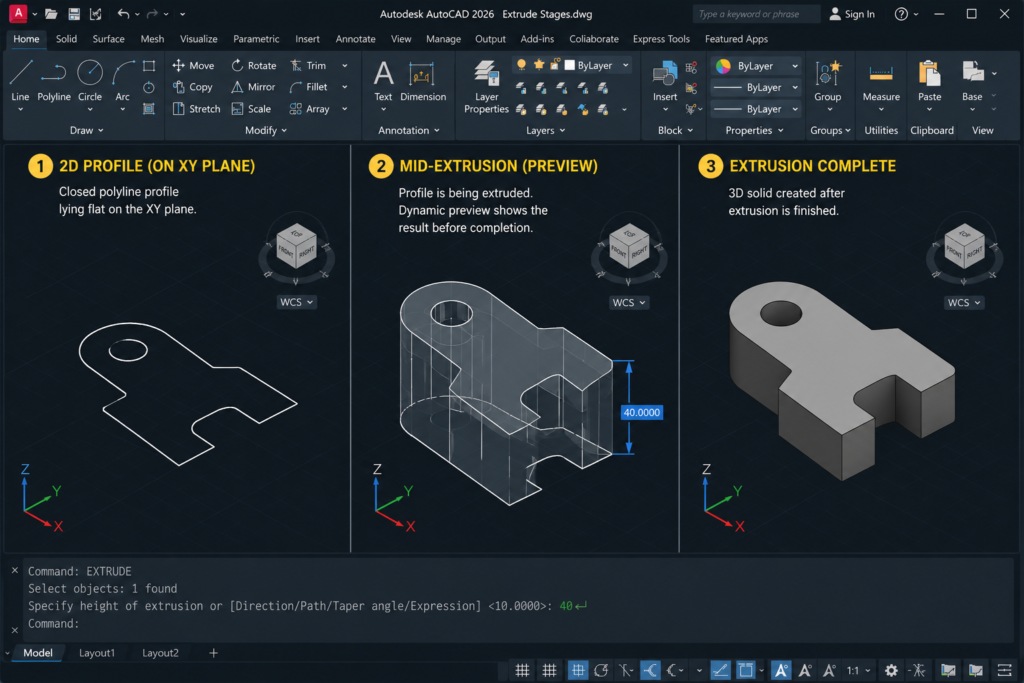Click the Trim tool
The image size is (1024, 683).
point(308,65)
